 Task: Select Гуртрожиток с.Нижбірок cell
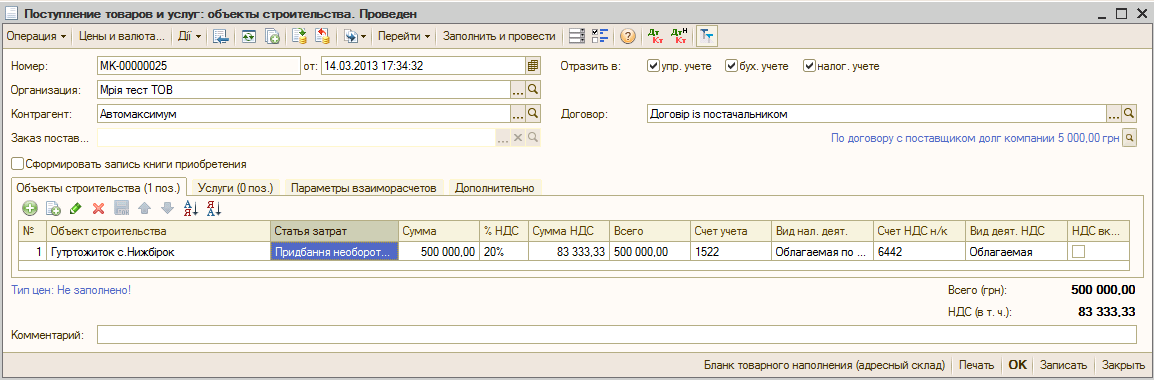click(158, 252)
